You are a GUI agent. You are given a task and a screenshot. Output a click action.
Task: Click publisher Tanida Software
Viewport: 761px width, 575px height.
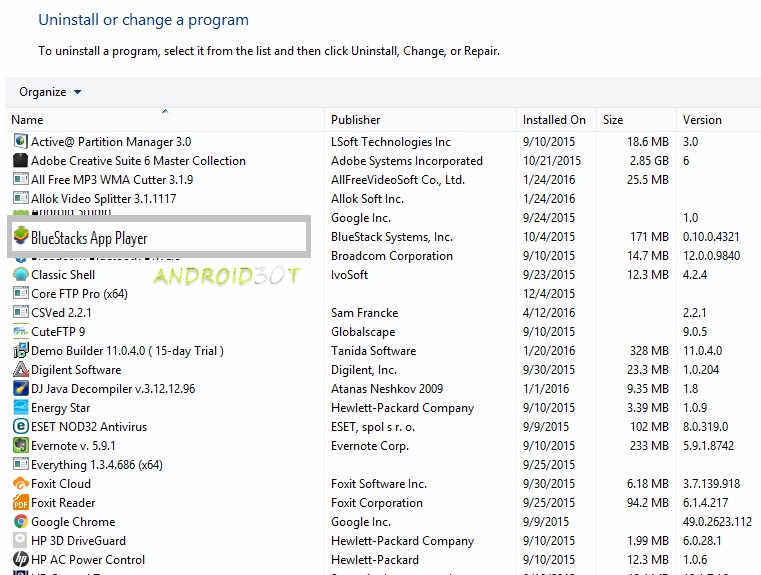pyautogui.click(x=373, y=350)
